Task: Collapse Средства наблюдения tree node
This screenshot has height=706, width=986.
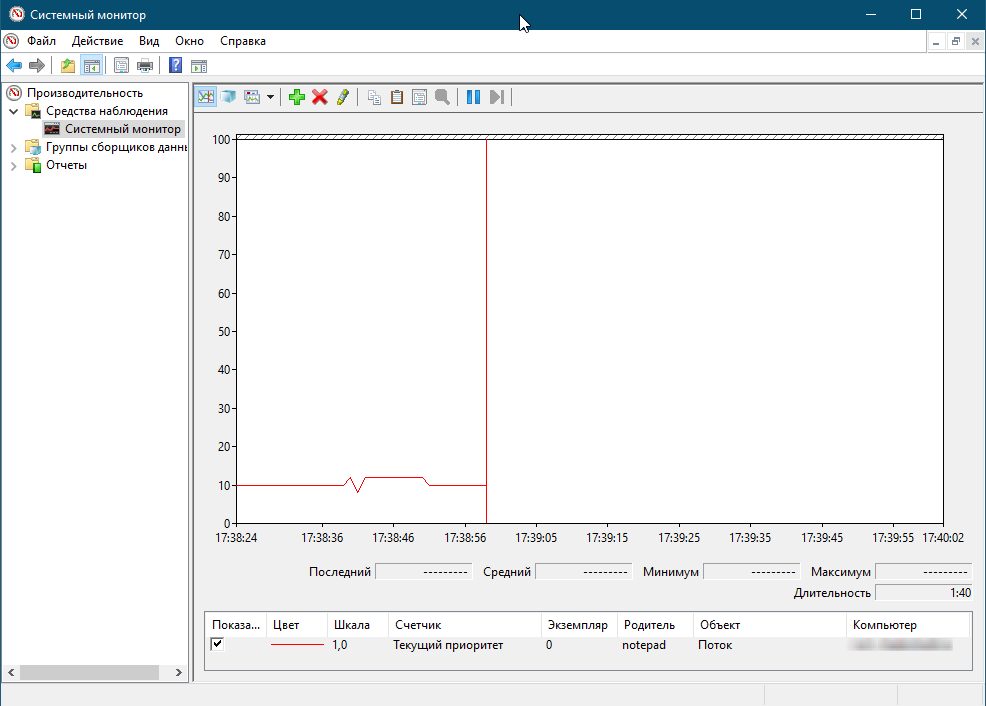Action: click(x=14, y=111)
